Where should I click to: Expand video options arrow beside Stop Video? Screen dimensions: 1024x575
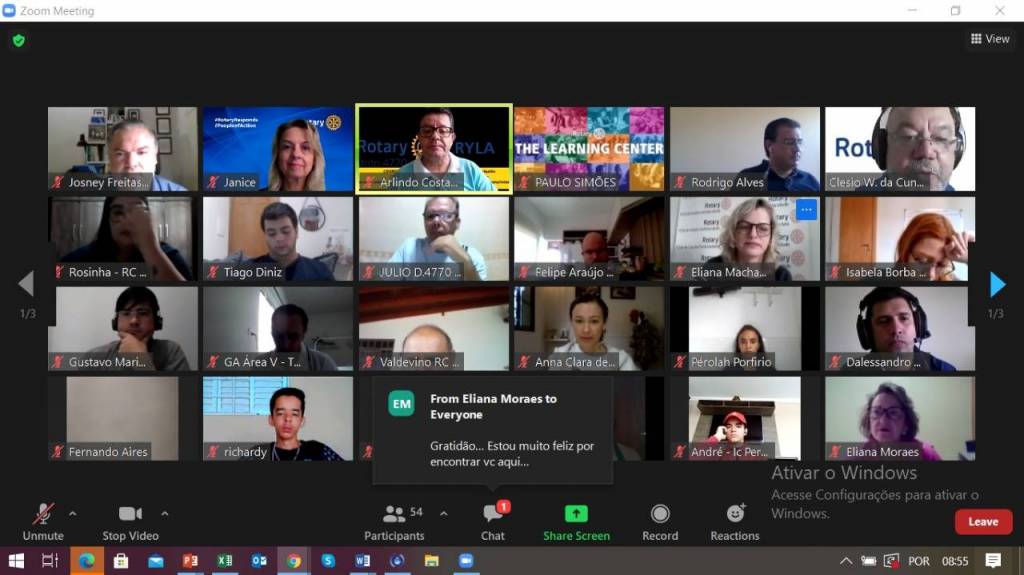click(x=165, y=514)
